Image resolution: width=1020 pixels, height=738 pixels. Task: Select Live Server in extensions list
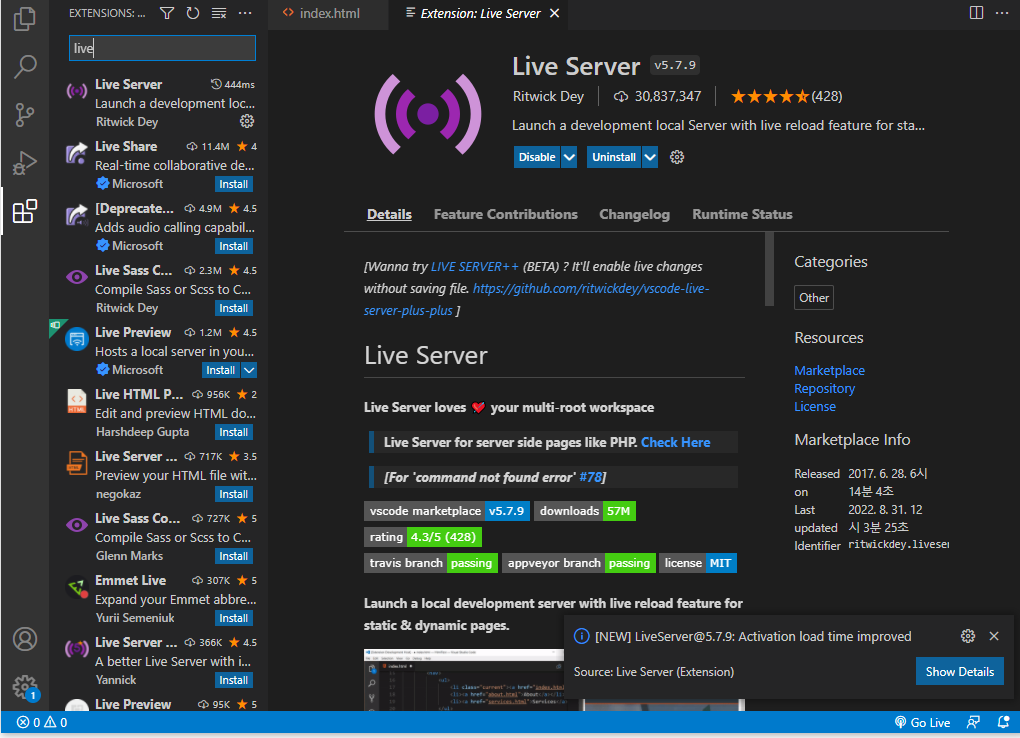tap(161, 103)
